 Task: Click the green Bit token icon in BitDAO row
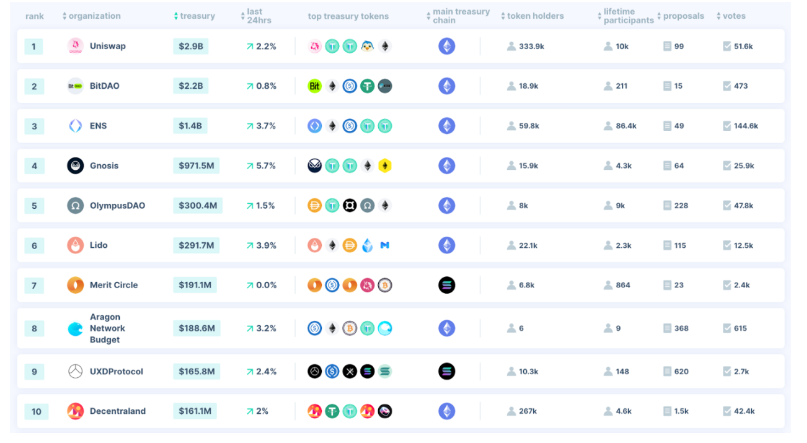tap(314, 86)
